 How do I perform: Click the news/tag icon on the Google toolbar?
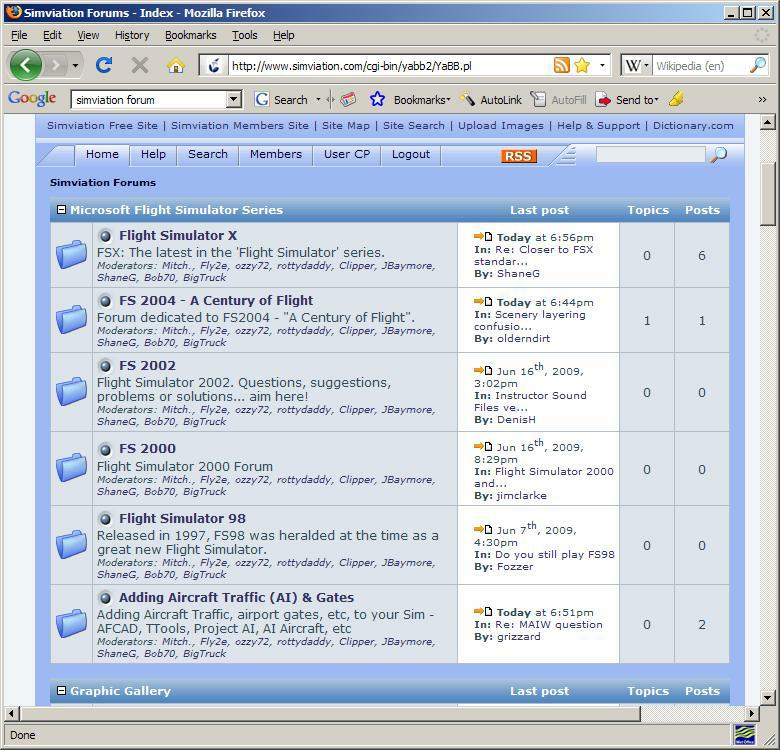click(348, 99)
